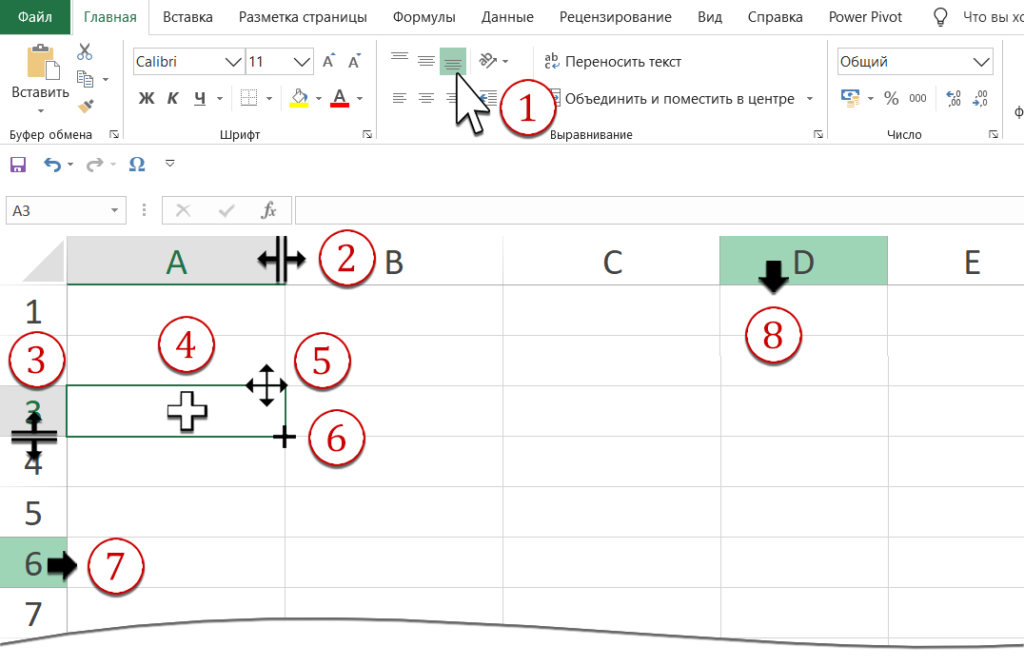The width and height of the screenshot is (1024, 666).
Task: Apply the borders icon to the cell
Action: tap(249, 99)
